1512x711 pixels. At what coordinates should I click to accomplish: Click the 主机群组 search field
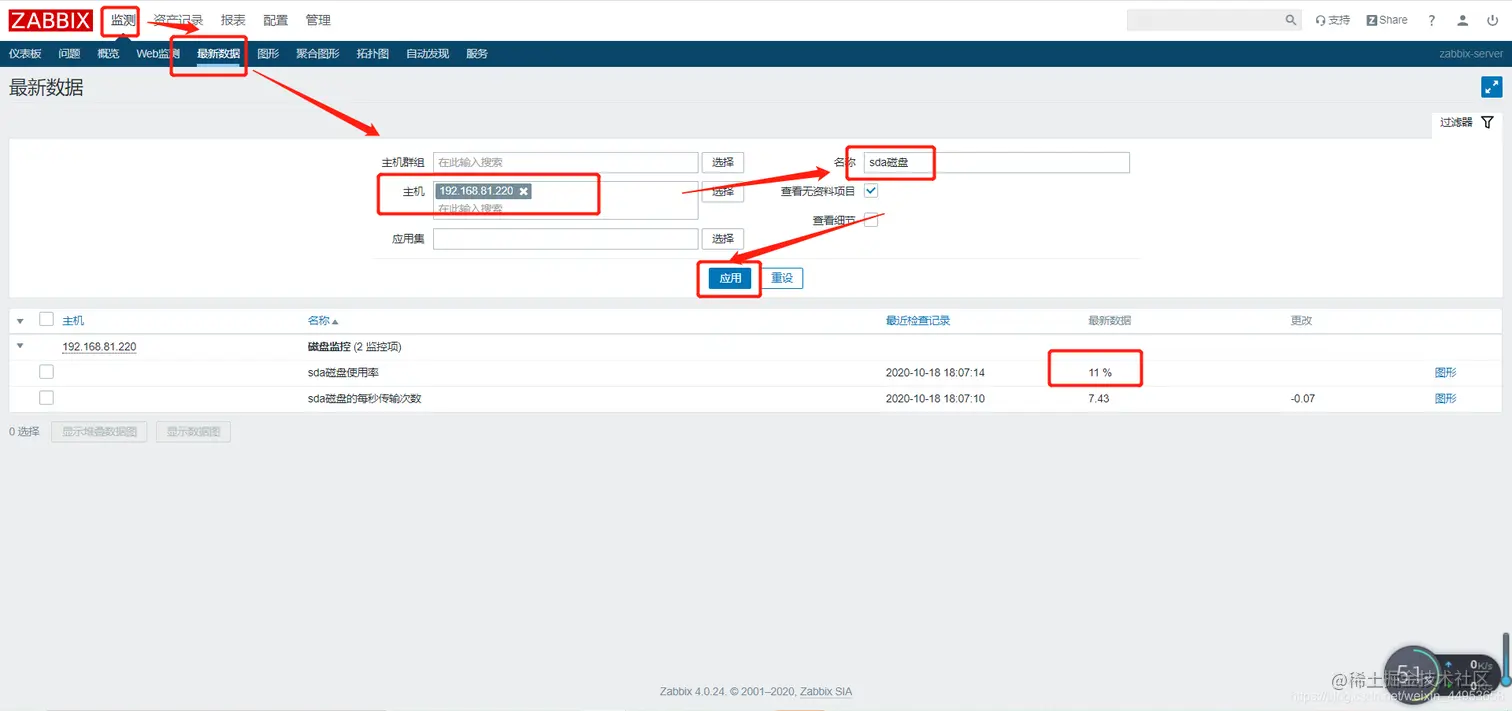[565, 162]
